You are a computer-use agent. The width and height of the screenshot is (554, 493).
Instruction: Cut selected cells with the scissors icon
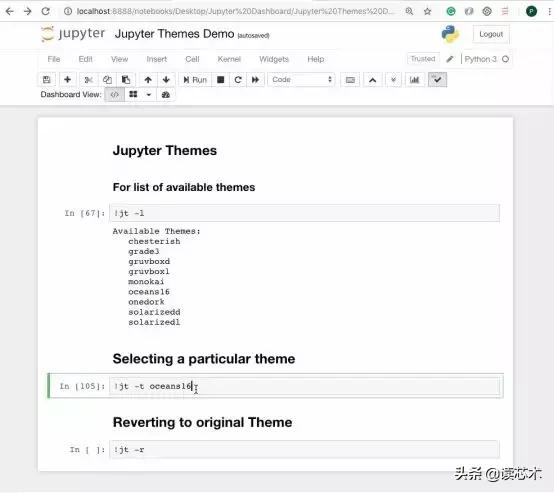coord(89,80)
